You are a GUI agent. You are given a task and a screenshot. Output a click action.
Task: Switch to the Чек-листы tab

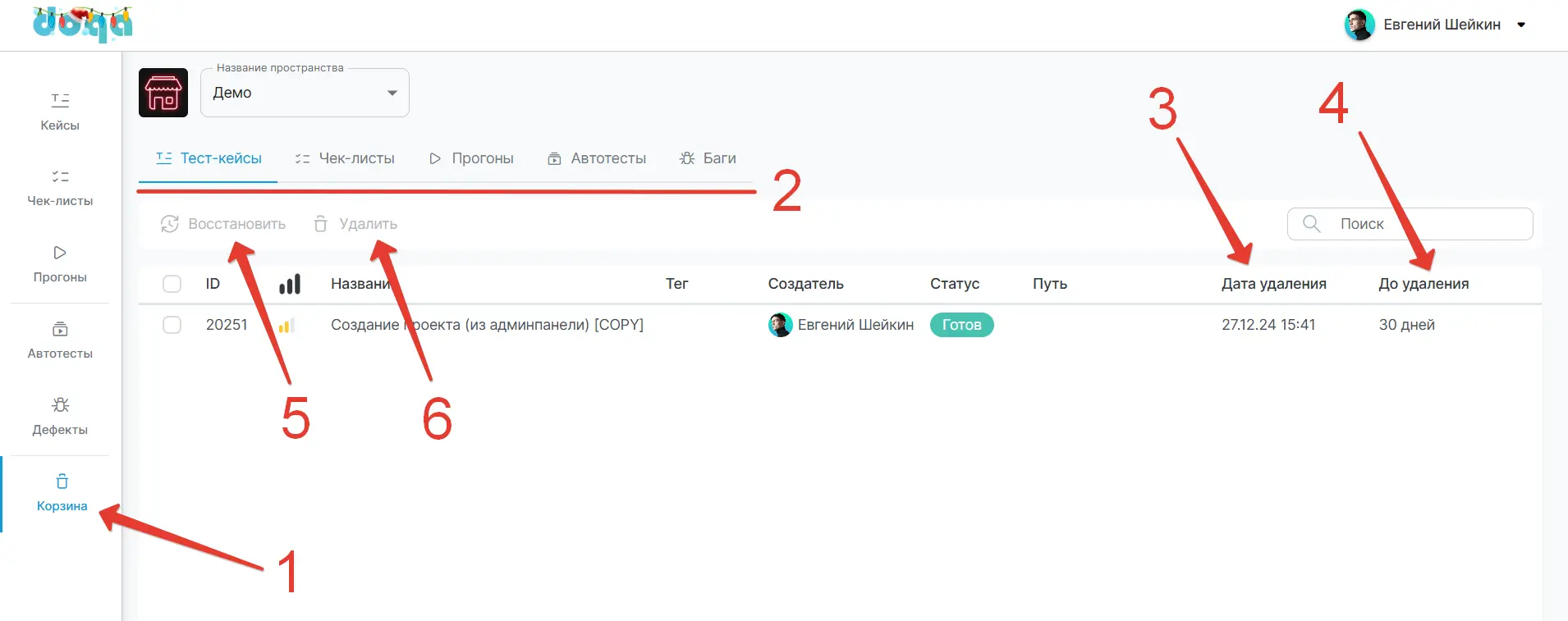[x=345, y=158]
